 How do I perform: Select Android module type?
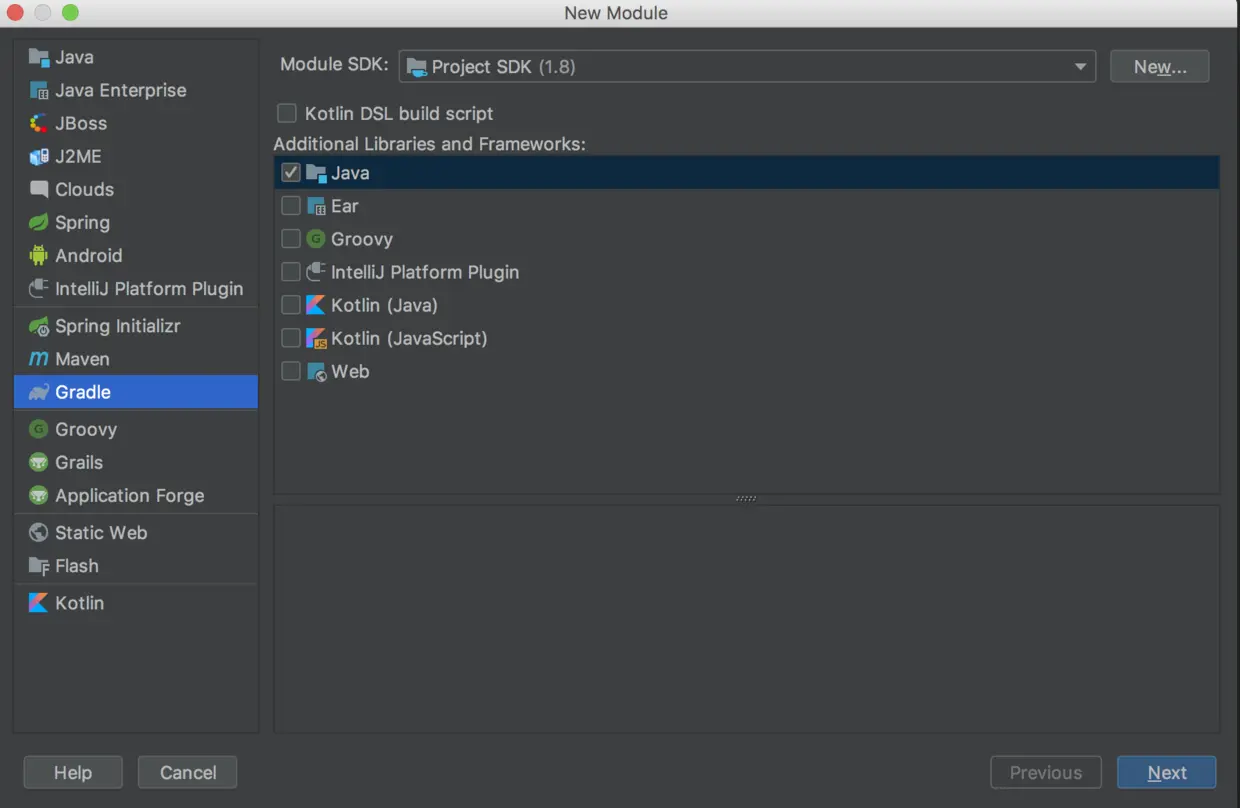[135, 255]
